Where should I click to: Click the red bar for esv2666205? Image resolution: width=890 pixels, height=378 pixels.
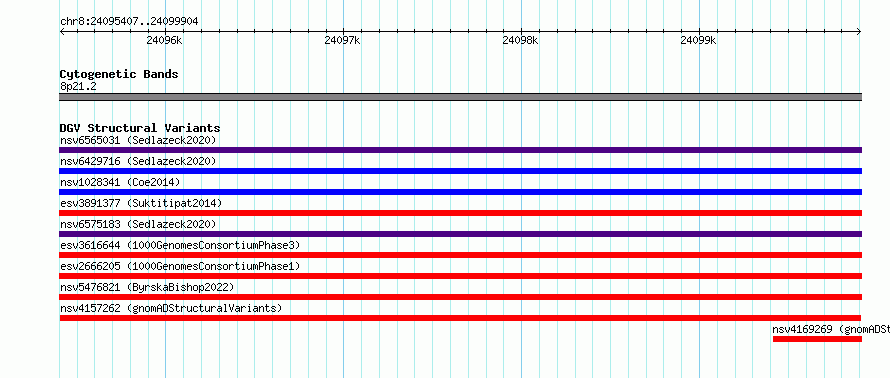pos(460,276)
